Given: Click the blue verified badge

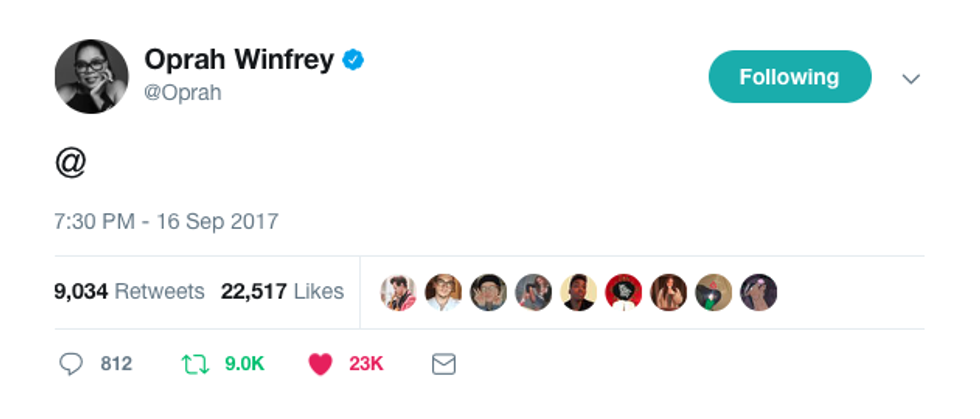Looking at the screenshot, I should click(x=353, y=61).
